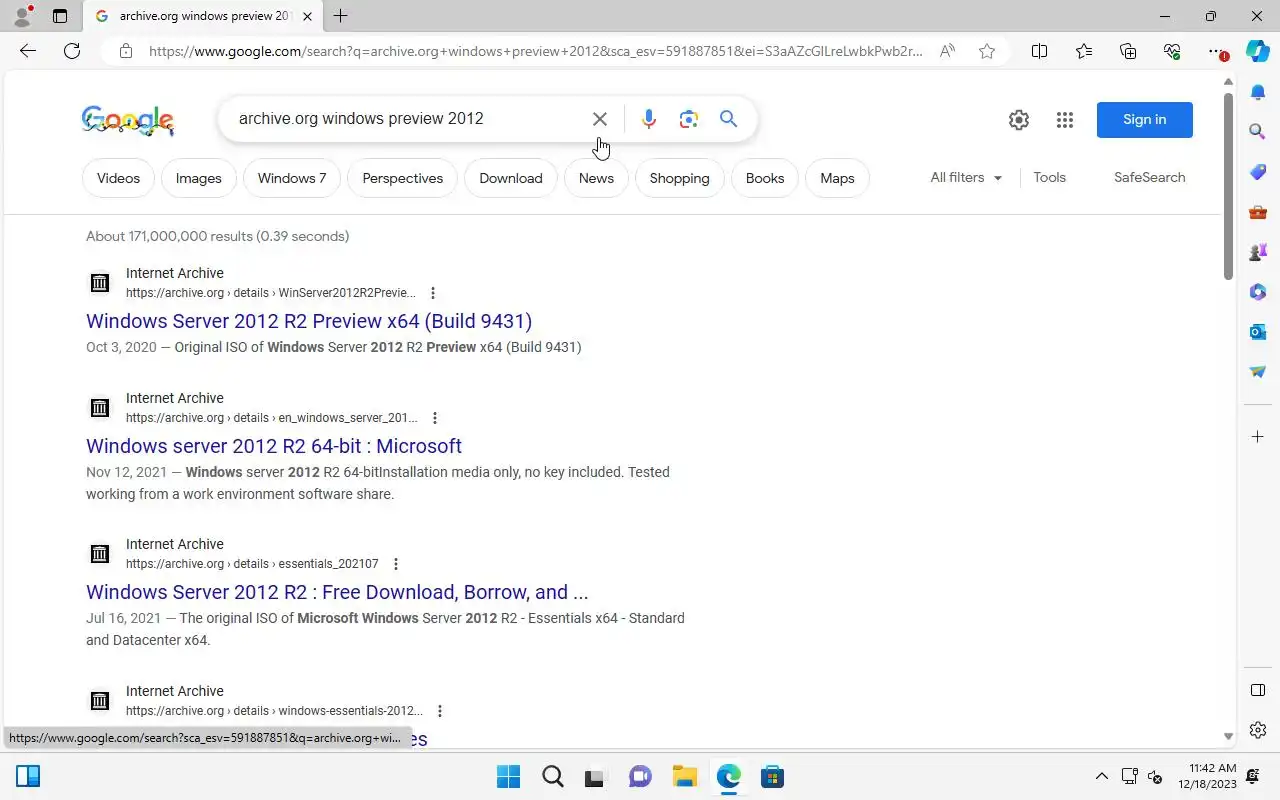Reload the page with refresh icon
Viewport: 1280px width, 800px height.
pos(72,51)
